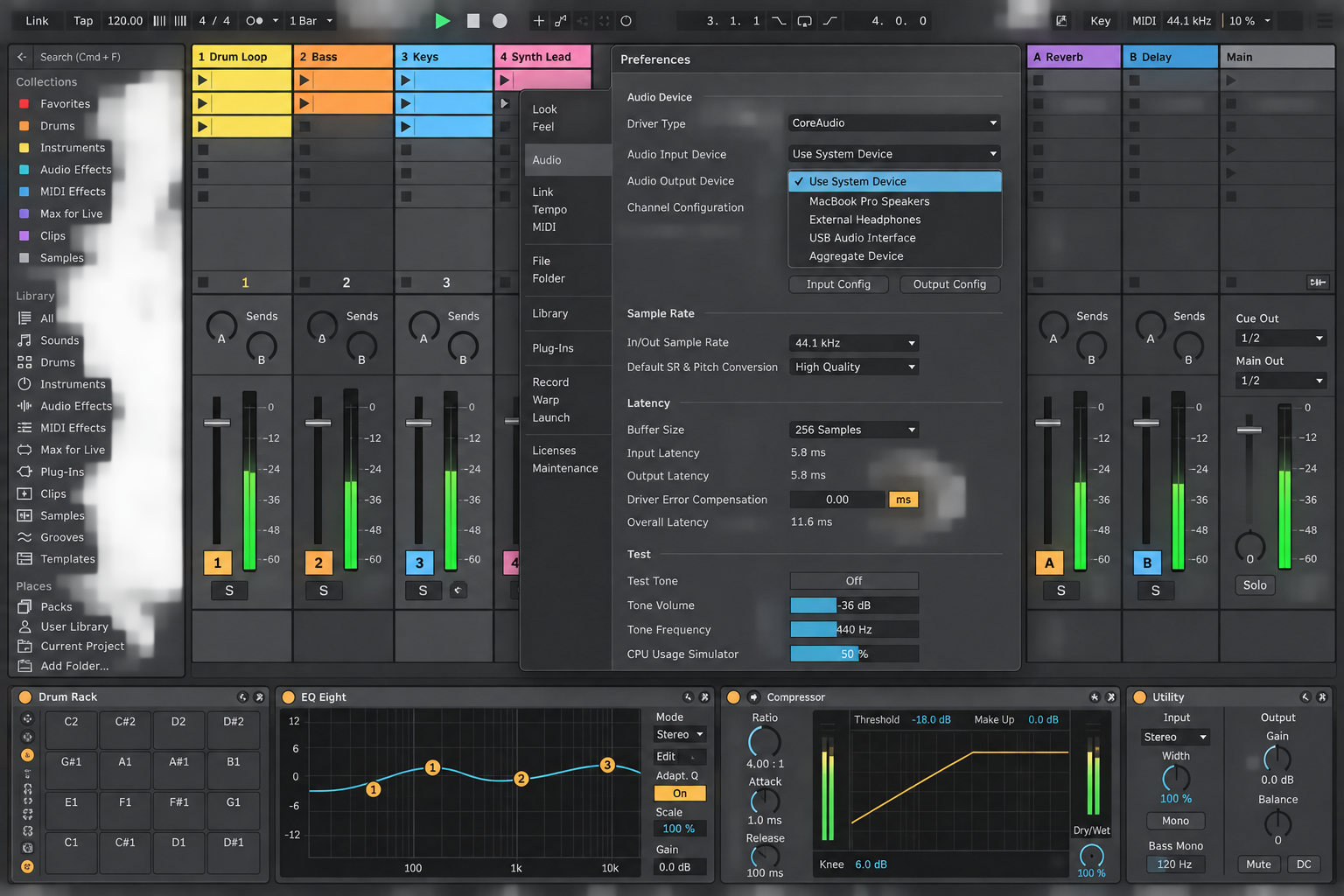
Task: Toggle the Drum Rack device power button
Action: (24, 697)
